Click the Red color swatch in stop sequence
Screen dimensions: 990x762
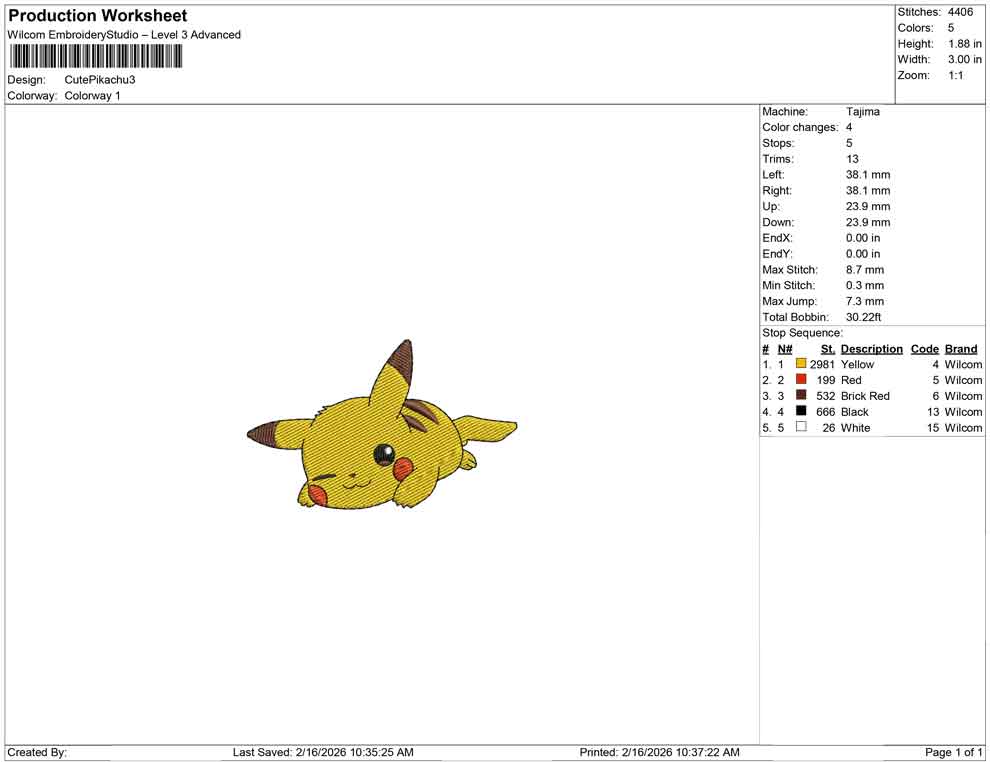(799, 380)
